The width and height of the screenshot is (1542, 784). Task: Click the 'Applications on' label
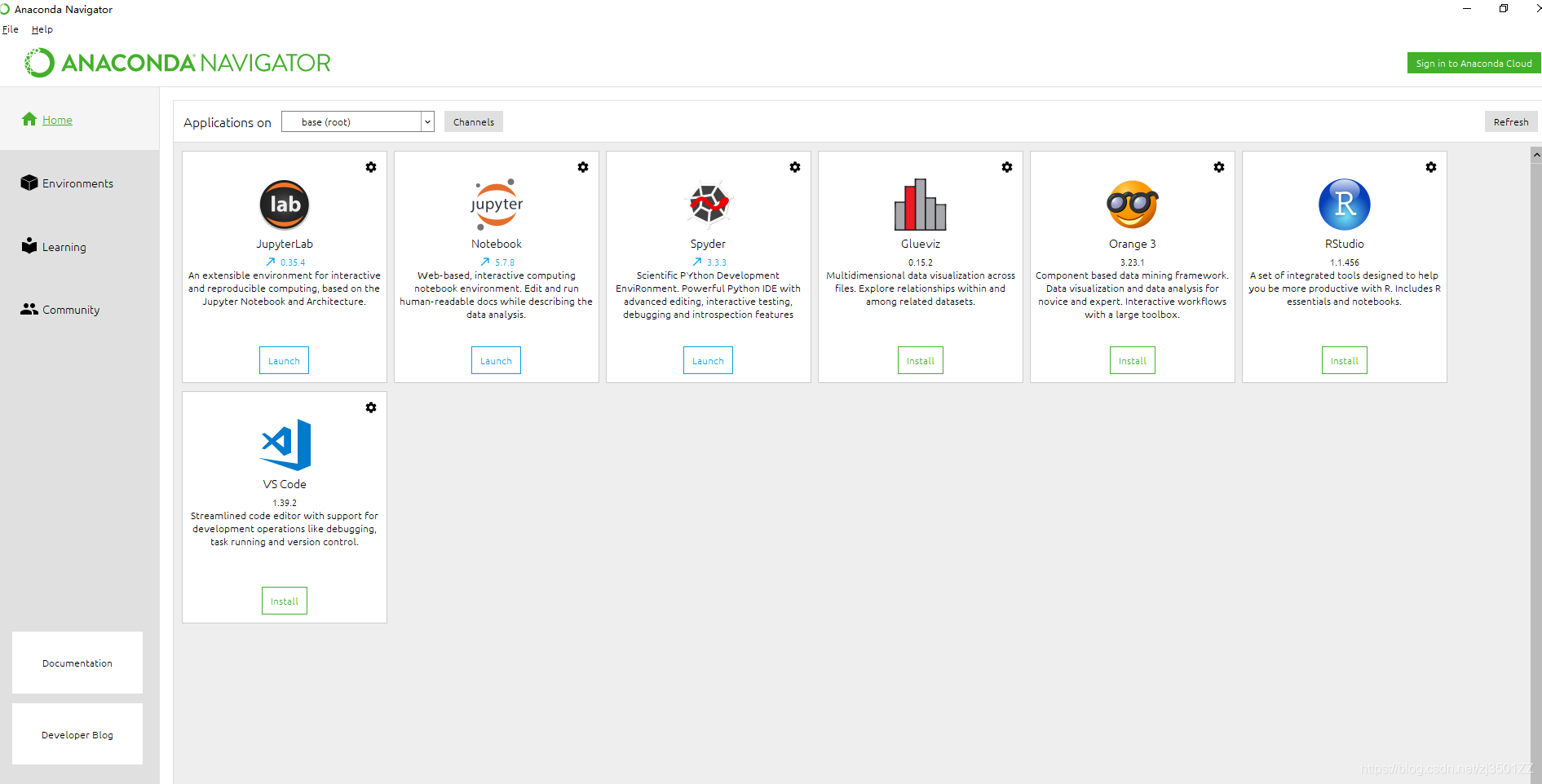pos(228,122)
